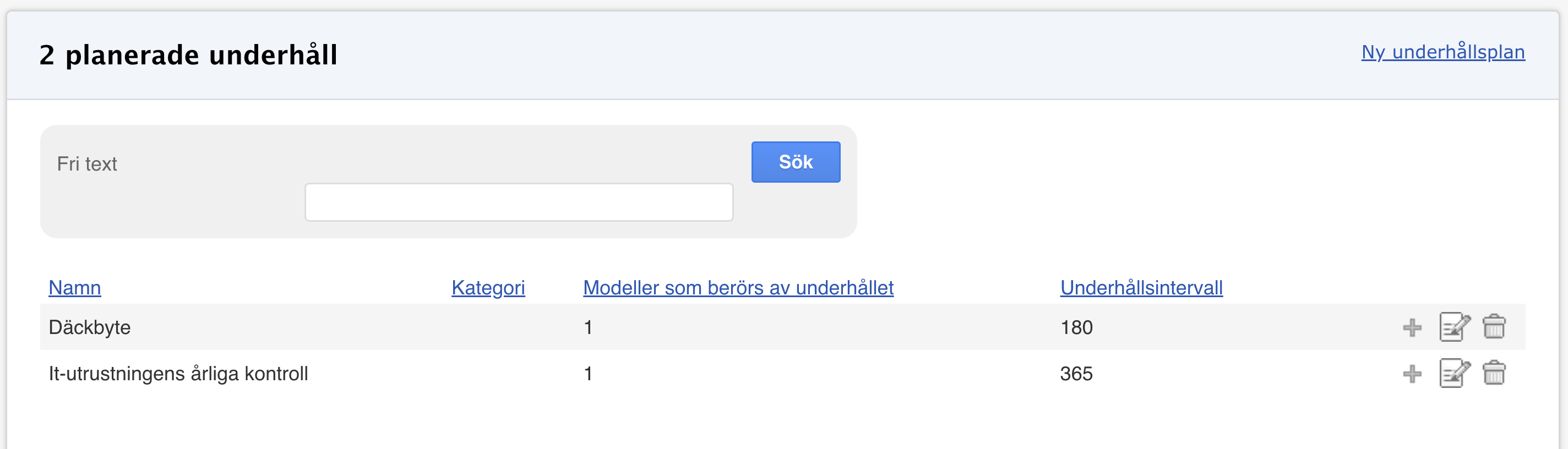Focus the Fri text search field
1568x449 pixels.
click(519, 202)
